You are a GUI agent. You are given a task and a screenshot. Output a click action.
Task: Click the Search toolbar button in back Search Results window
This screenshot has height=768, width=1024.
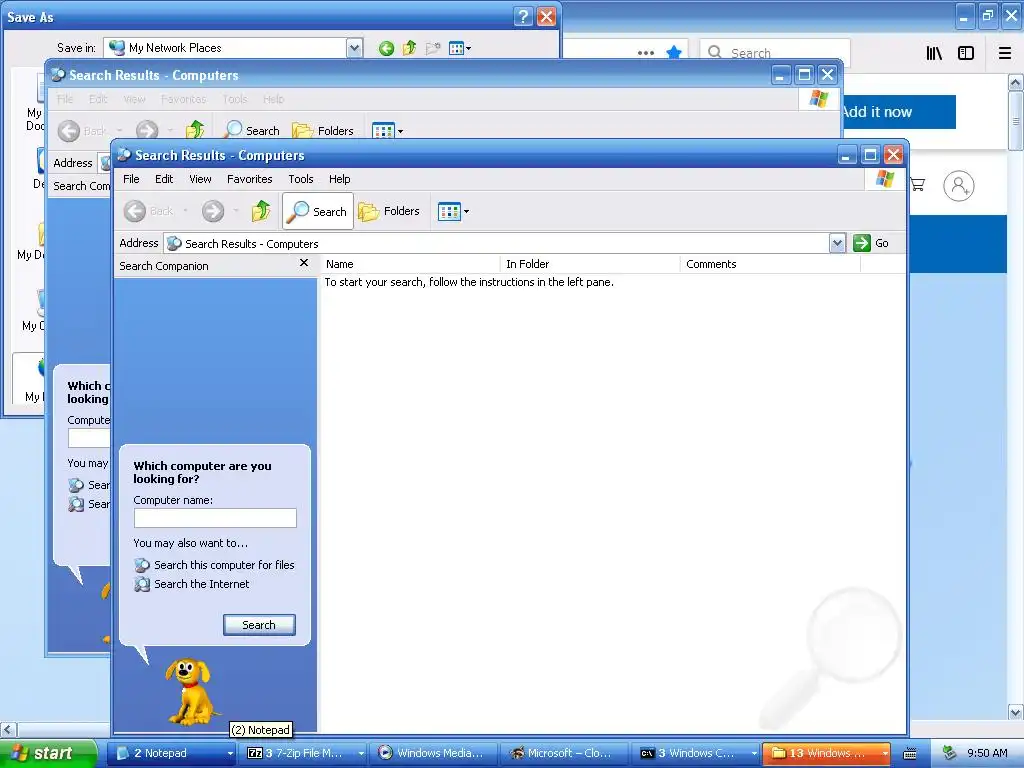(252, 131)
